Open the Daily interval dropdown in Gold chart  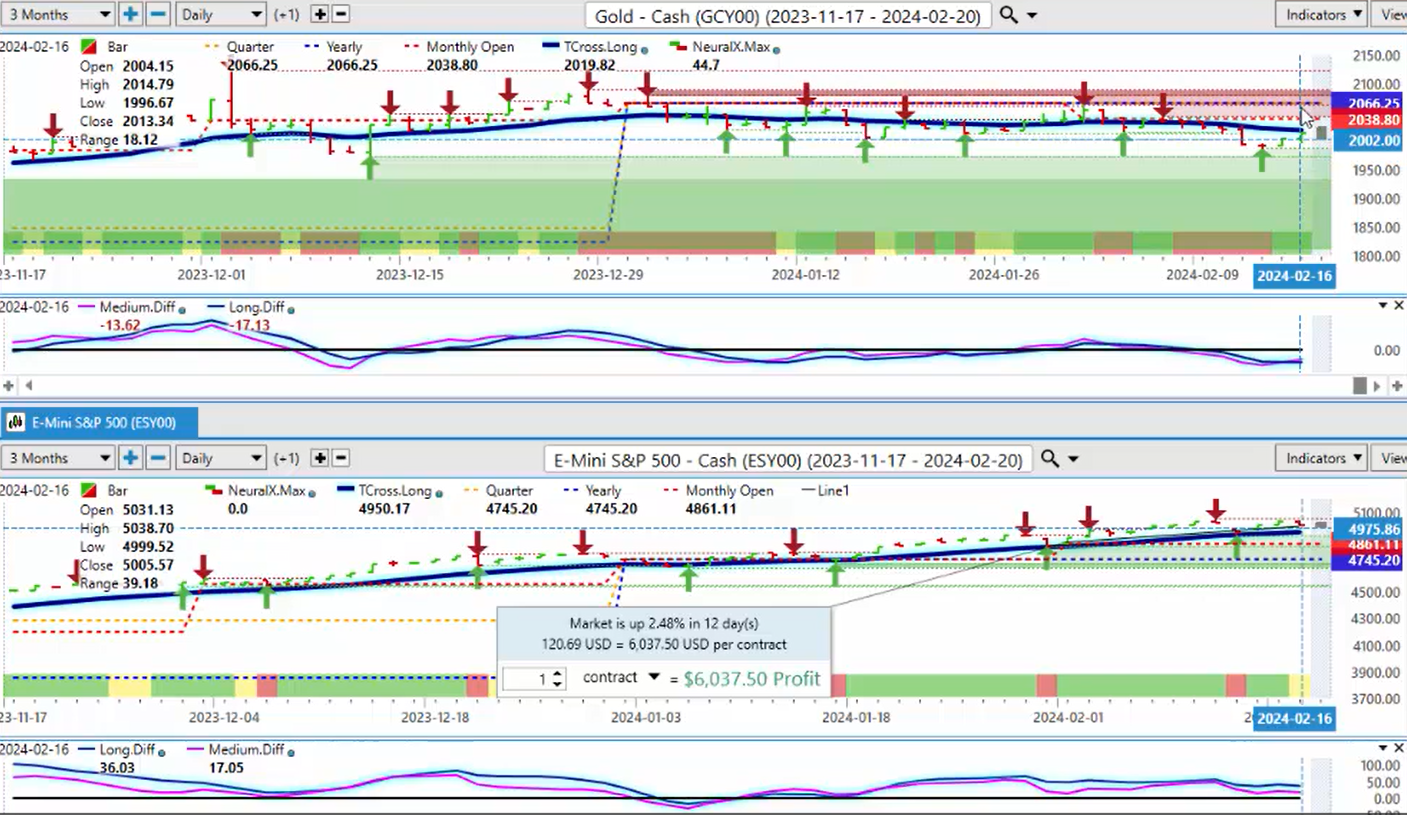[x=221, y=14]
